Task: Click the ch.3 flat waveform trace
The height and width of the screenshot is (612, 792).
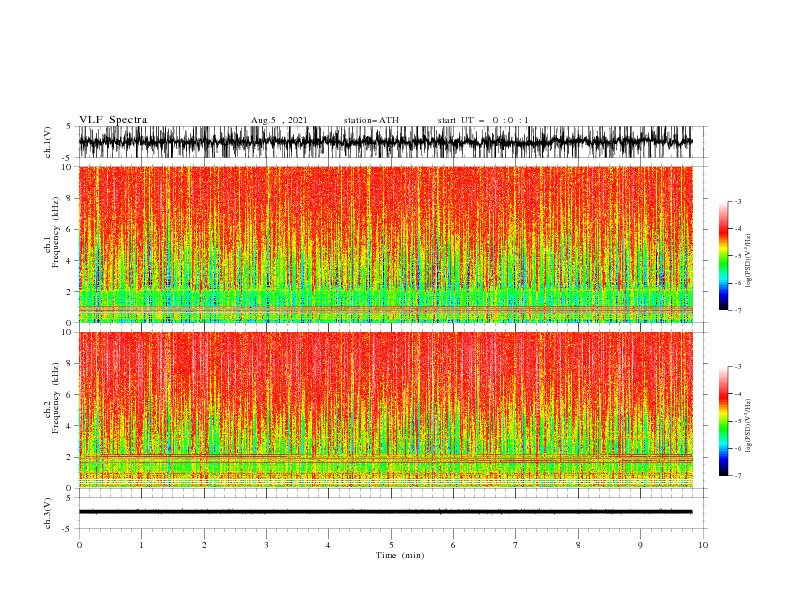Action: [x=385, y=512]
